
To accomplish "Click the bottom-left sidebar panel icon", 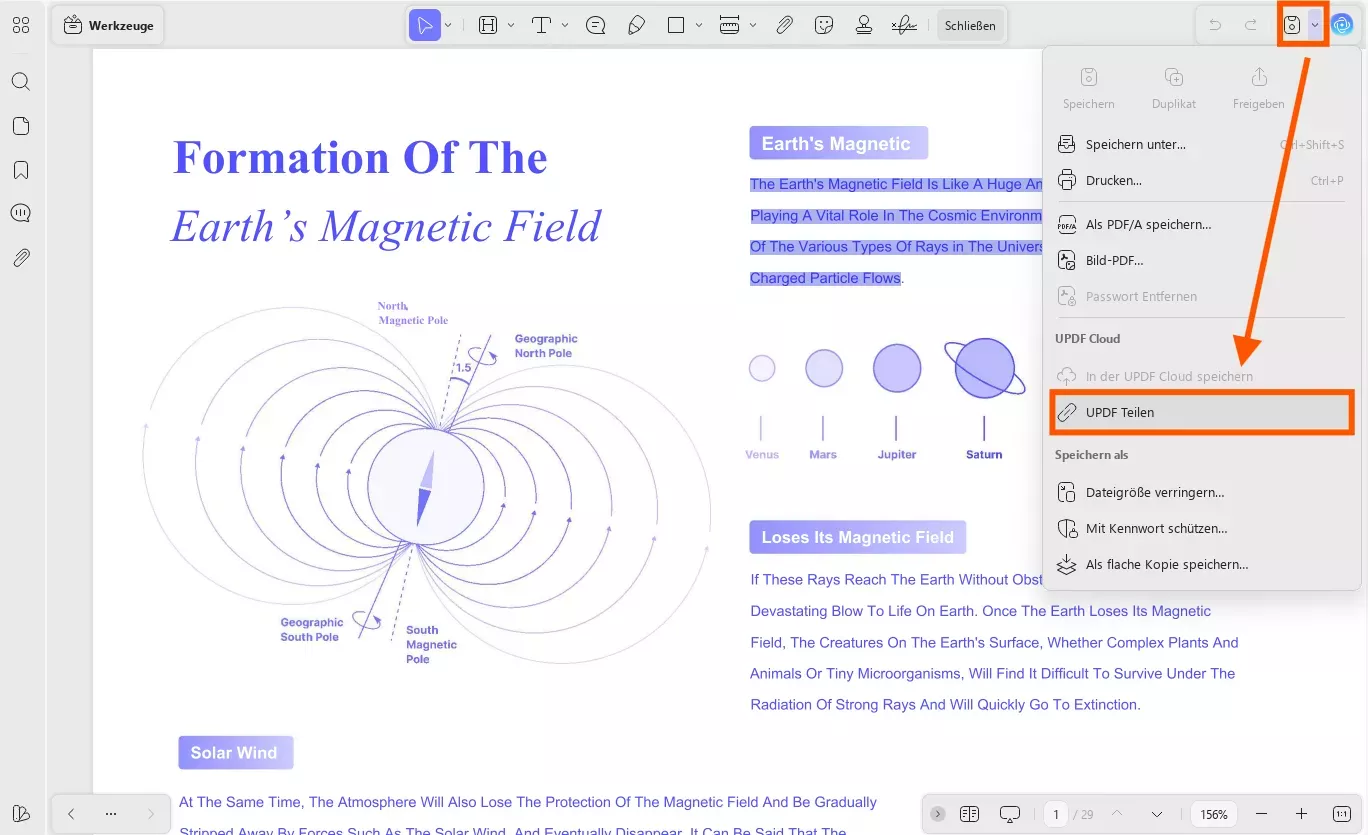I will click(x=21, y=813).
